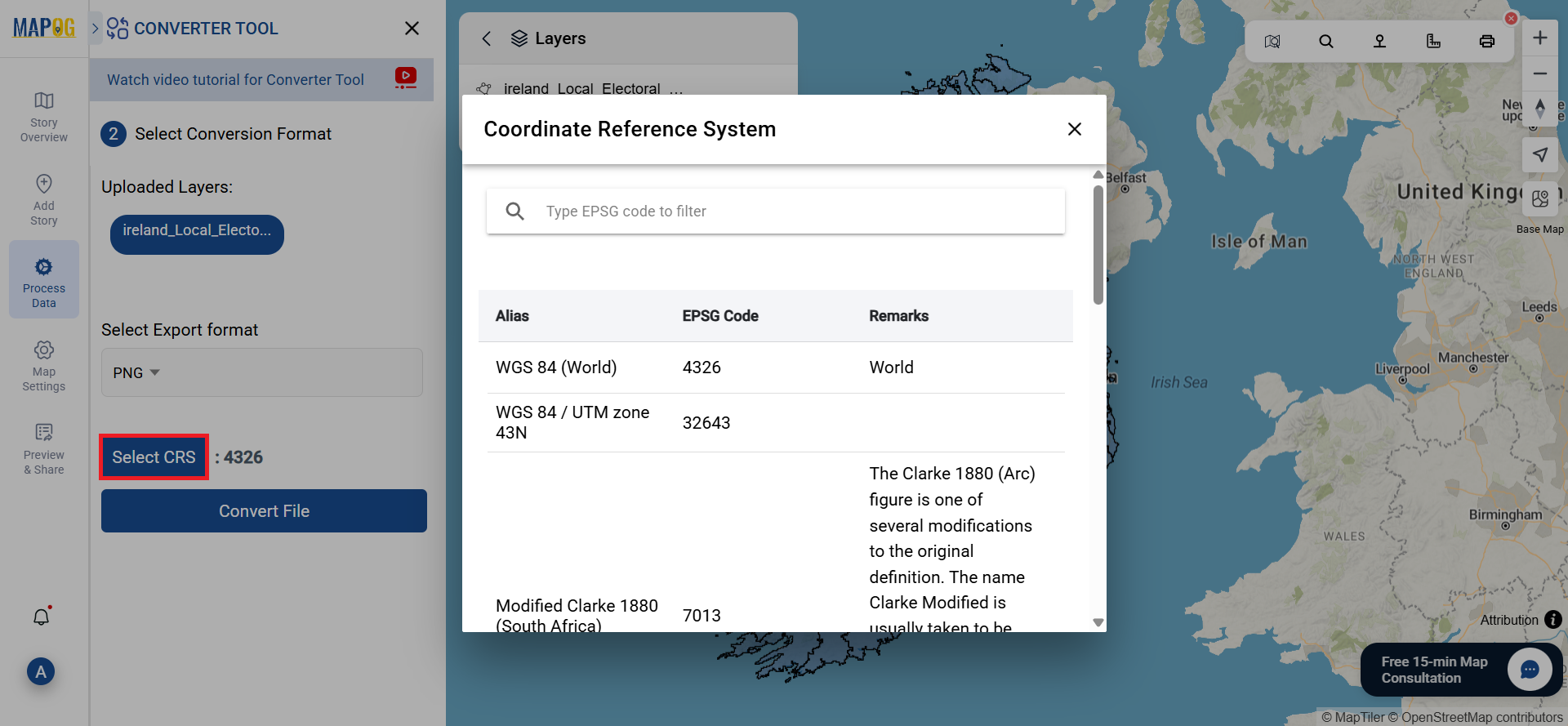Click the Select CRS button
The height and width of the screenshot is (726, 1568).
(154, 457)
